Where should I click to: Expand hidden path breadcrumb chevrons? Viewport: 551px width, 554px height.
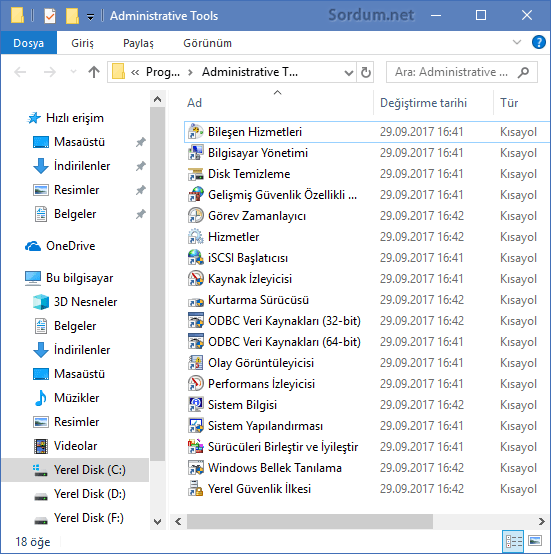coord(135,72)
